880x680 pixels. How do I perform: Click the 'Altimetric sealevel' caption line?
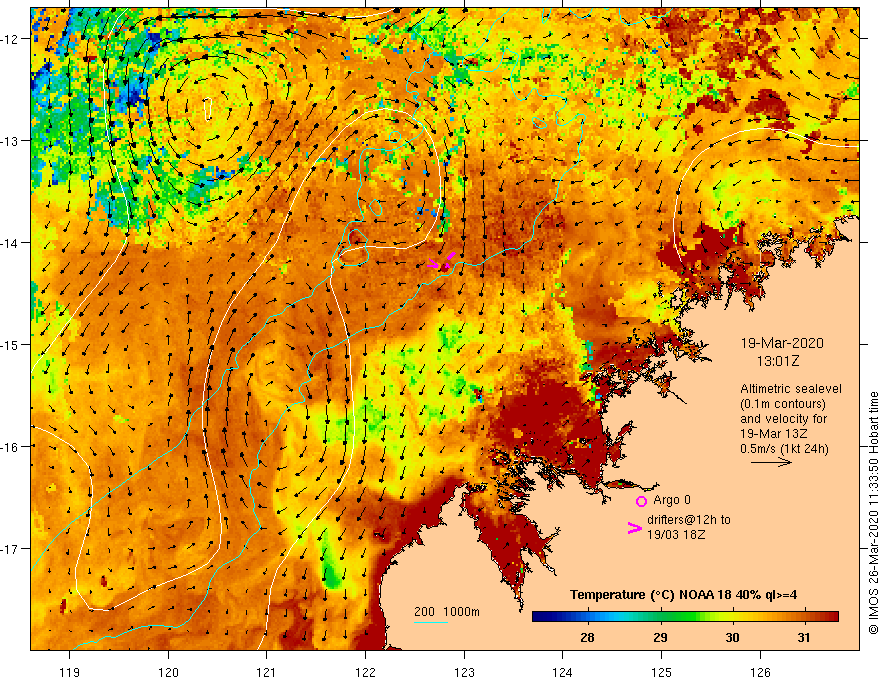tap(791, 389)
